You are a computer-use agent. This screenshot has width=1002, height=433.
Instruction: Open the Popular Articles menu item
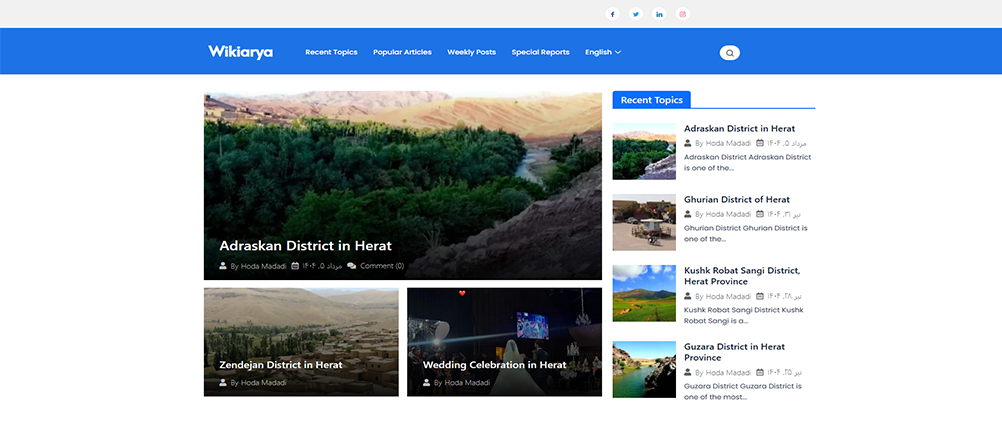click(402, 52)
